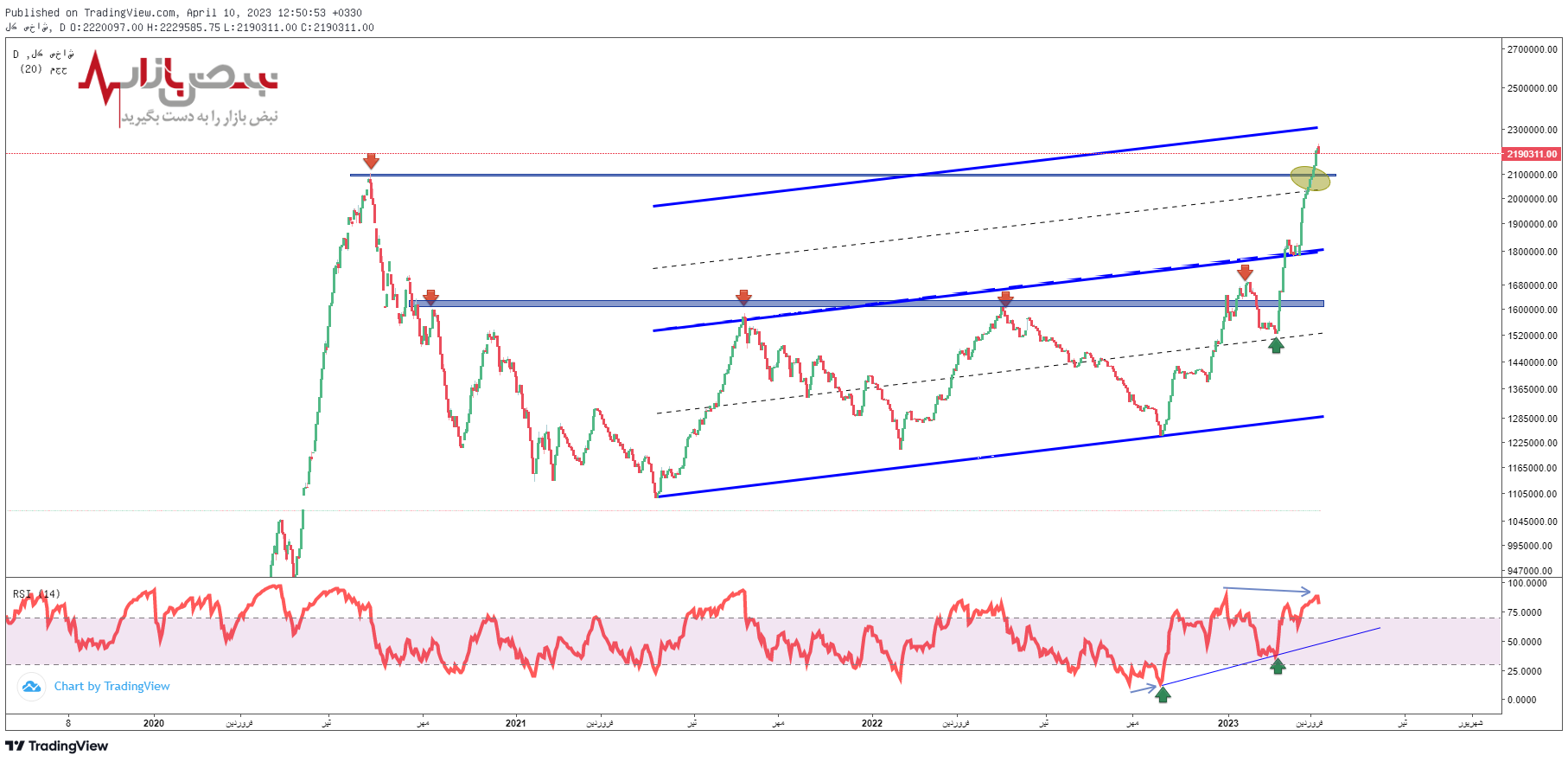Click the 1680000.00 price axis label
The image size is (1568, 762).
point(1532,285)
